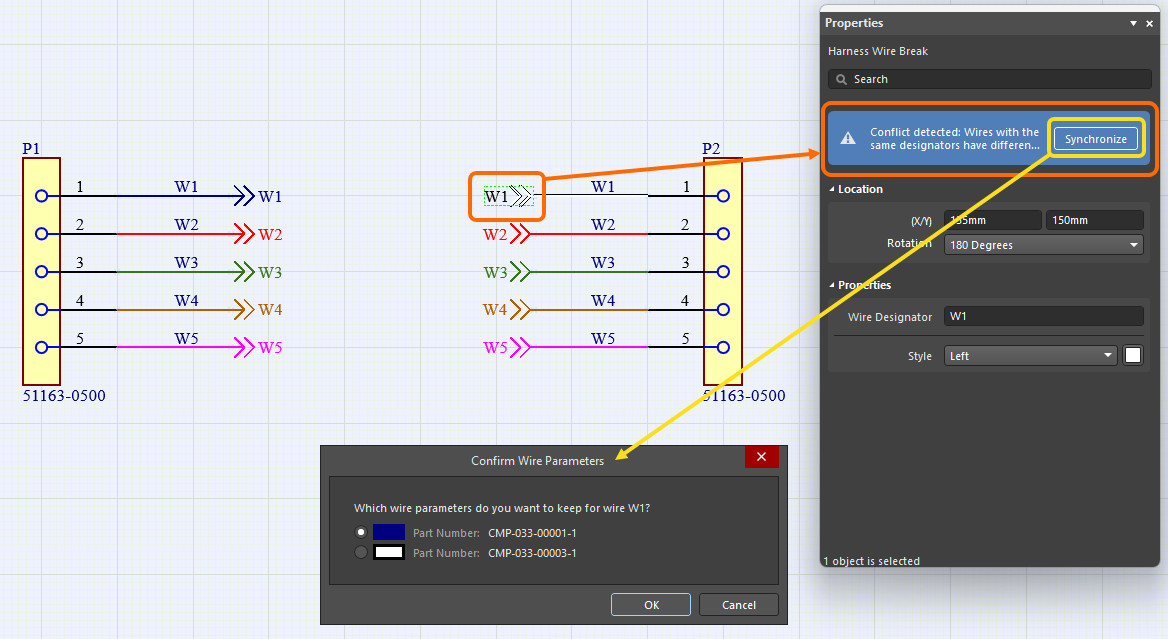Image resolution: width=1168 pixels, height=639 pixels.
Task: Click the X location field in Properties
Action: click(992, 220)
